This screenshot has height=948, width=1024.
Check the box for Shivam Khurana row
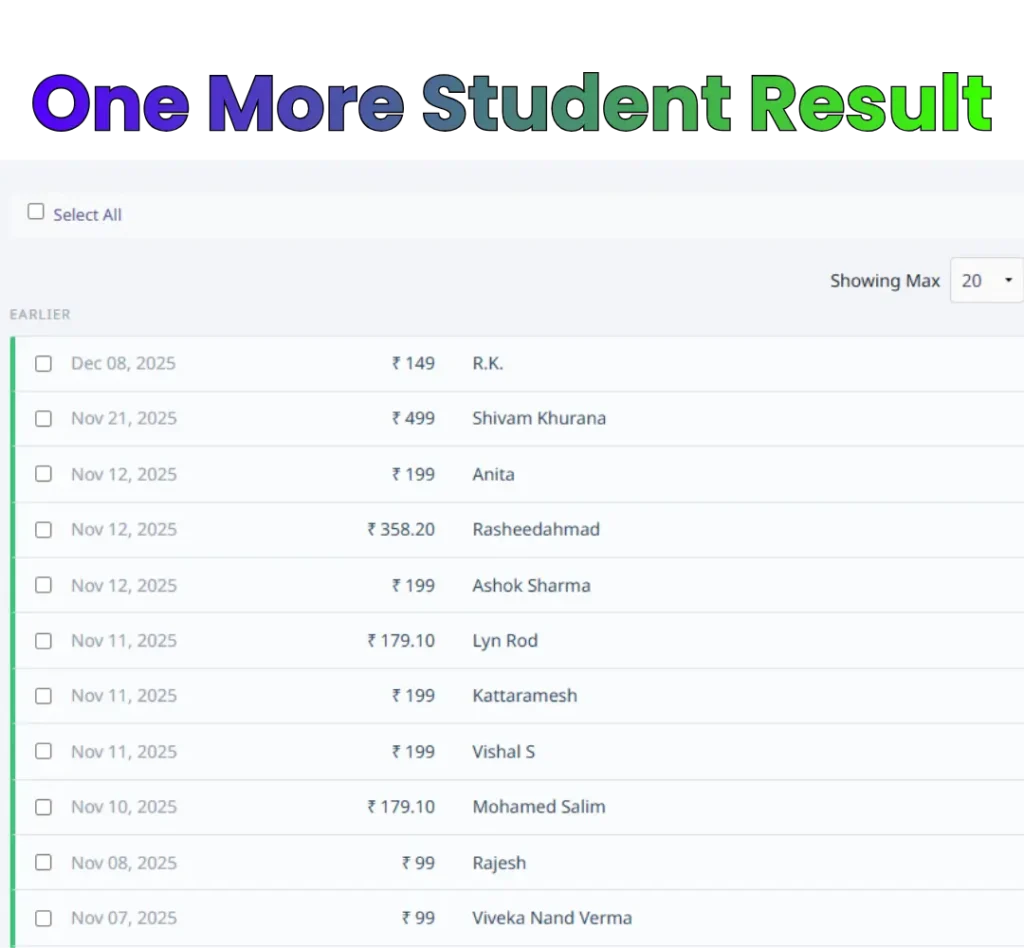click(x=43, y=419)
